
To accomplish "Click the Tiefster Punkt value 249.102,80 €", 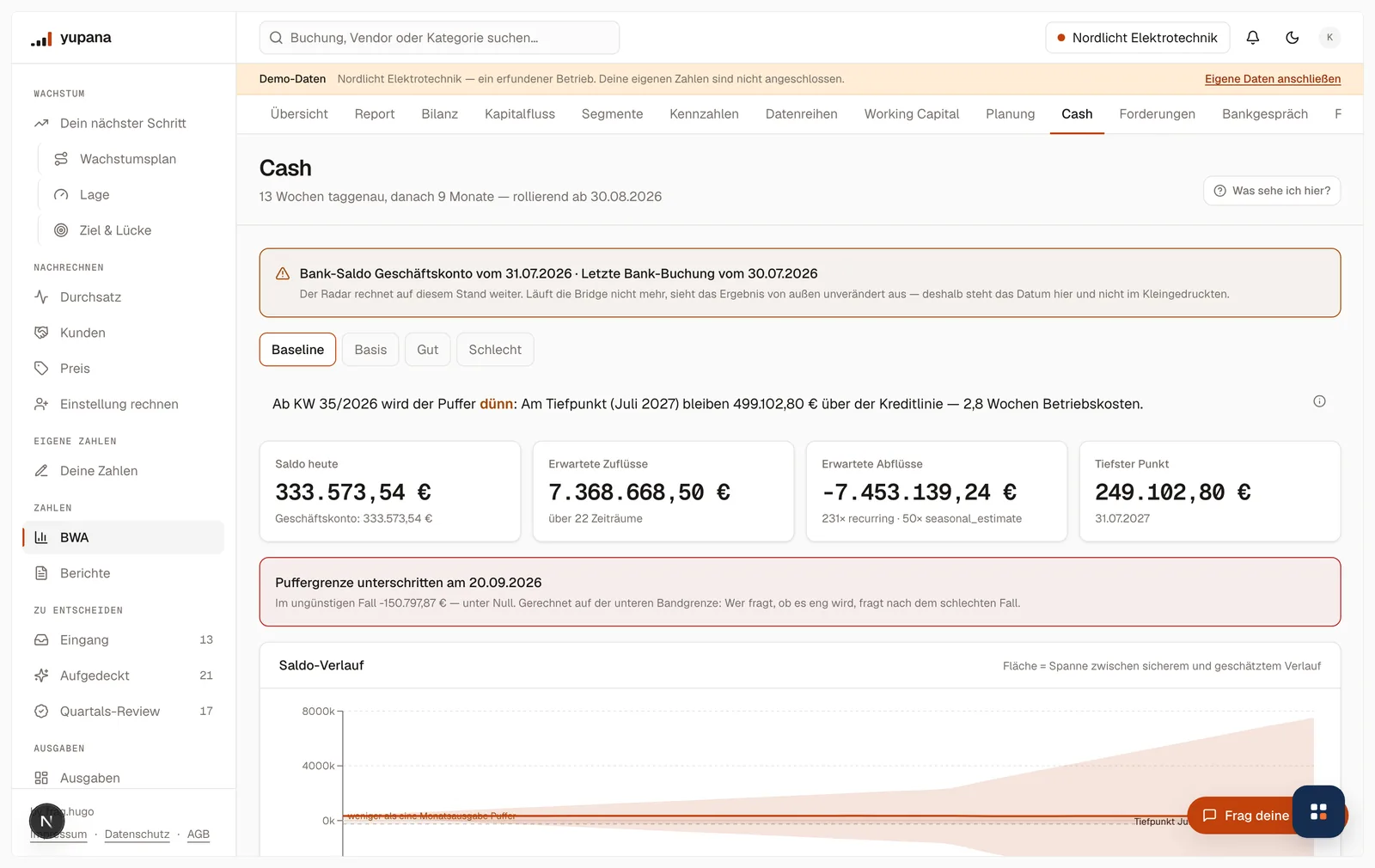I will [x=1173, y=492].
